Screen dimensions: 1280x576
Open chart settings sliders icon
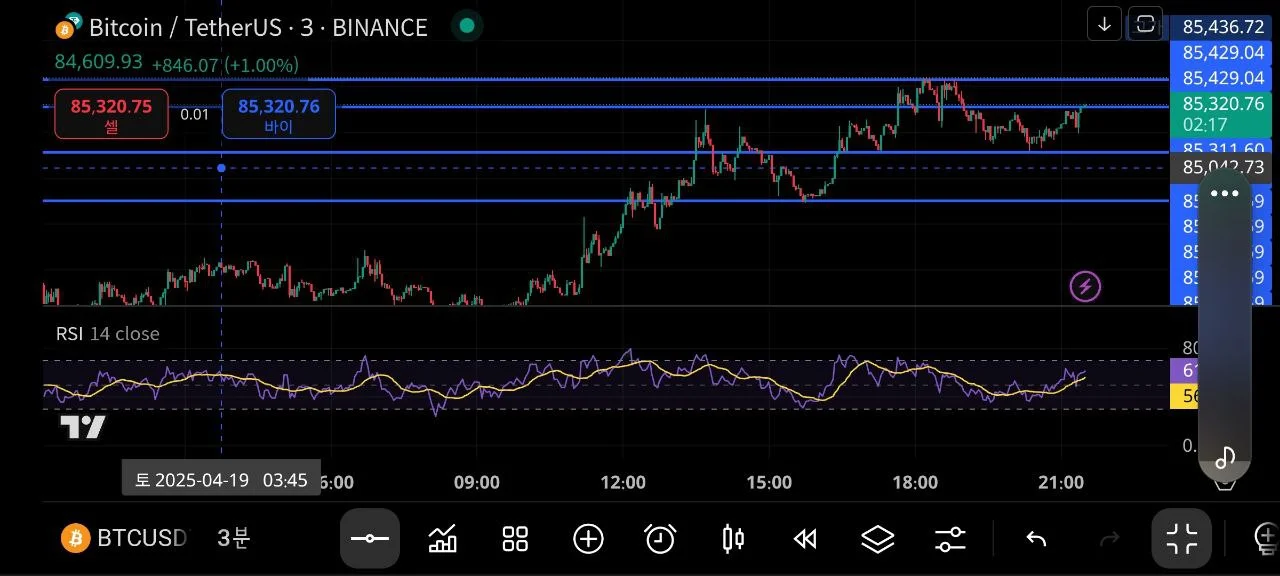(950, 539)
